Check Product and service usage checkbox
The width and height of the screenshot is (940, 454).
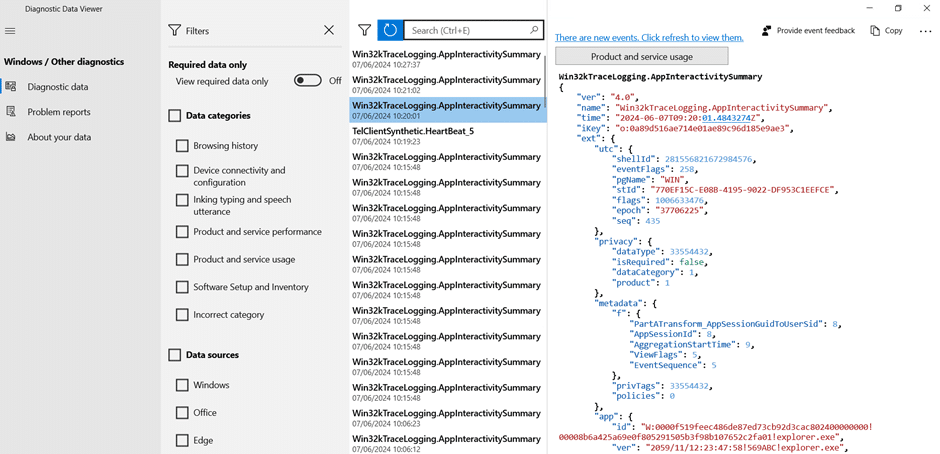tap(182, 259)
